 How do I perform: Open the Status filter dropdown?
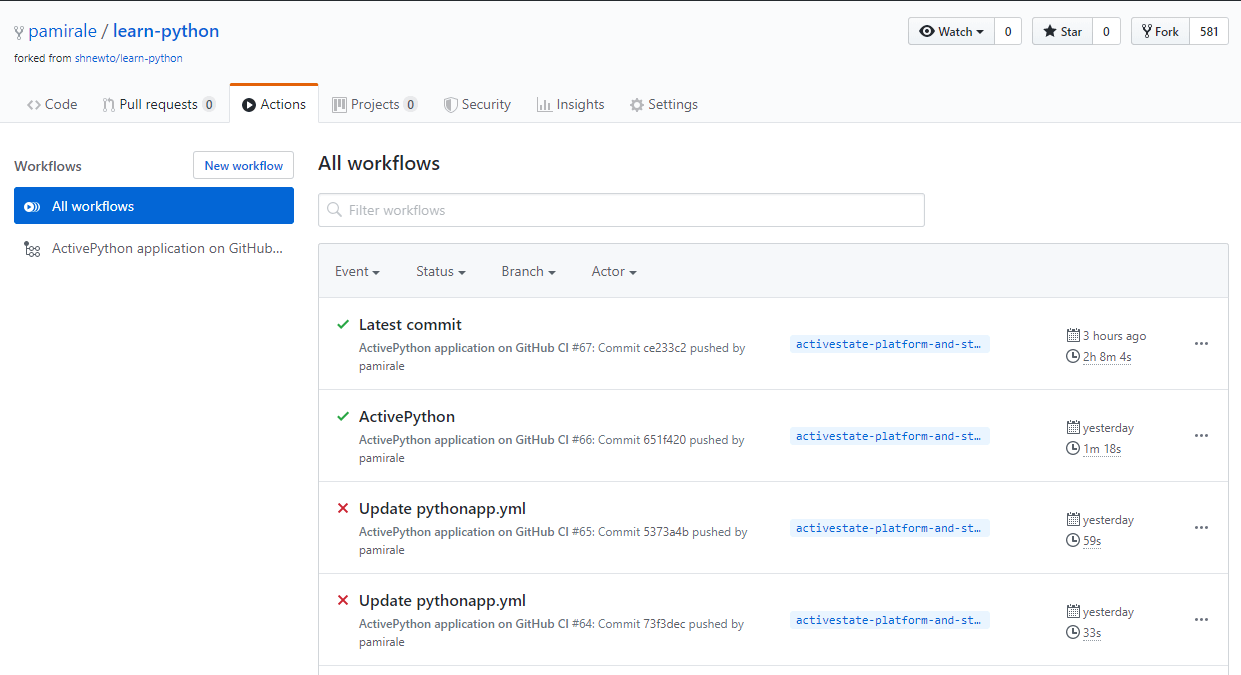click(441, 271)
